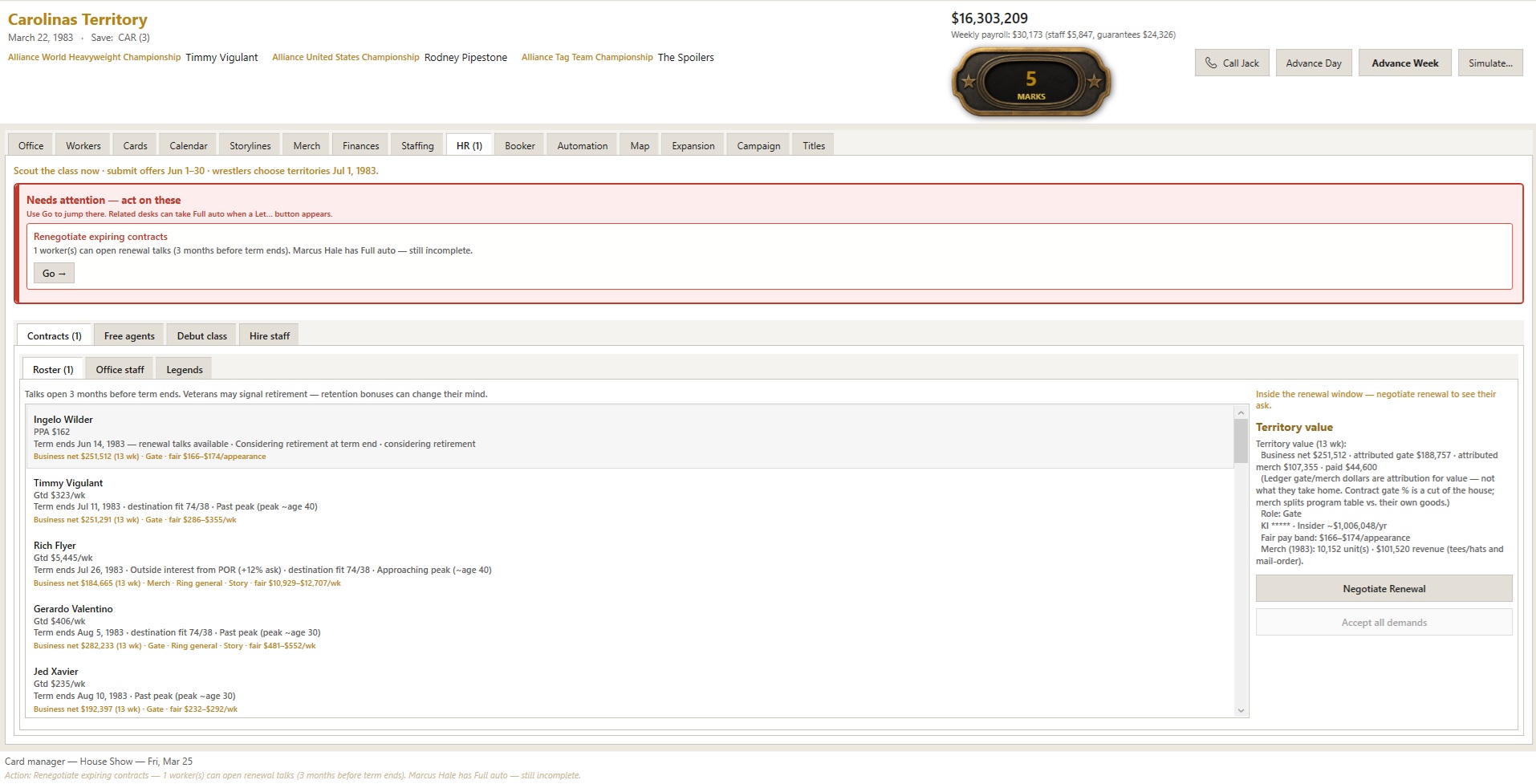1536x784 pixels.
Task: Click the roster list scrollbar thumb
Action: 1241,441
